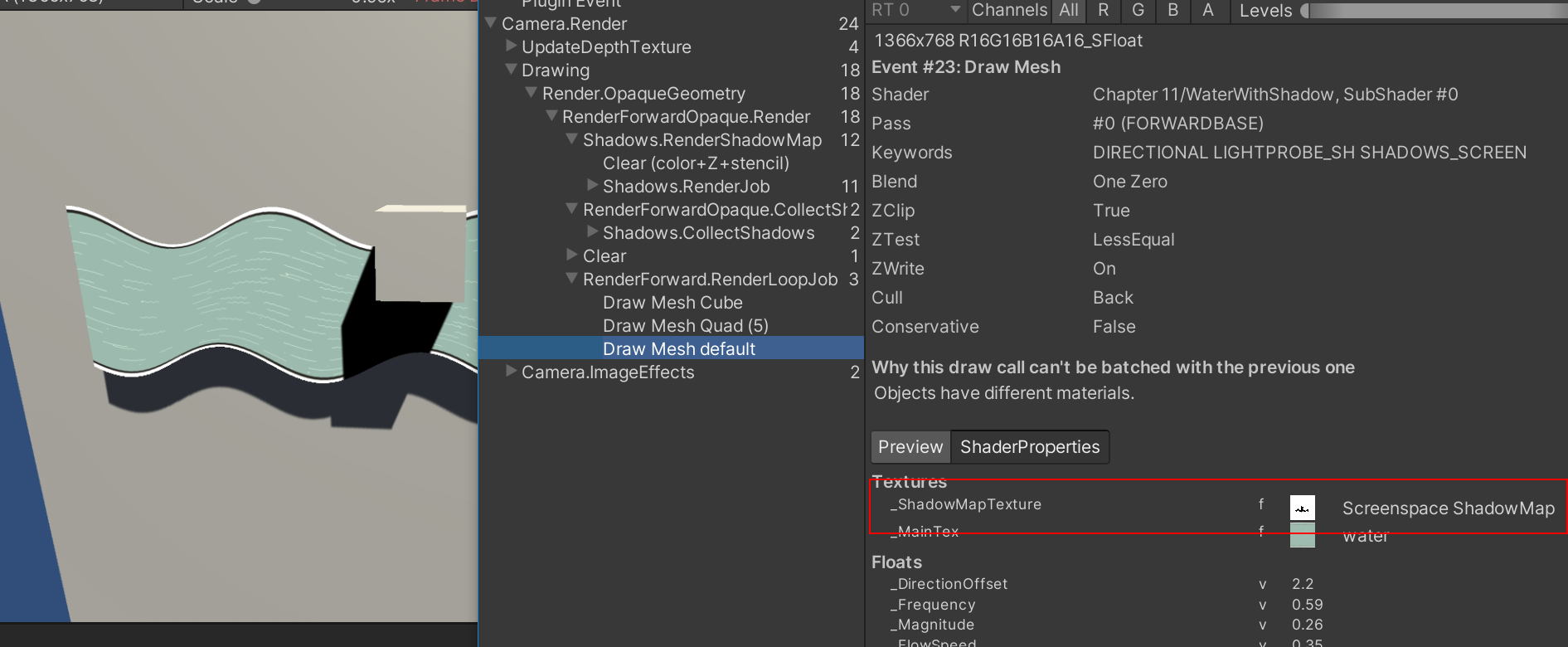Expand Shadows.CollectShadows node
The width and height of the screenshot is (1568, 647).
(x=592, y=231)
